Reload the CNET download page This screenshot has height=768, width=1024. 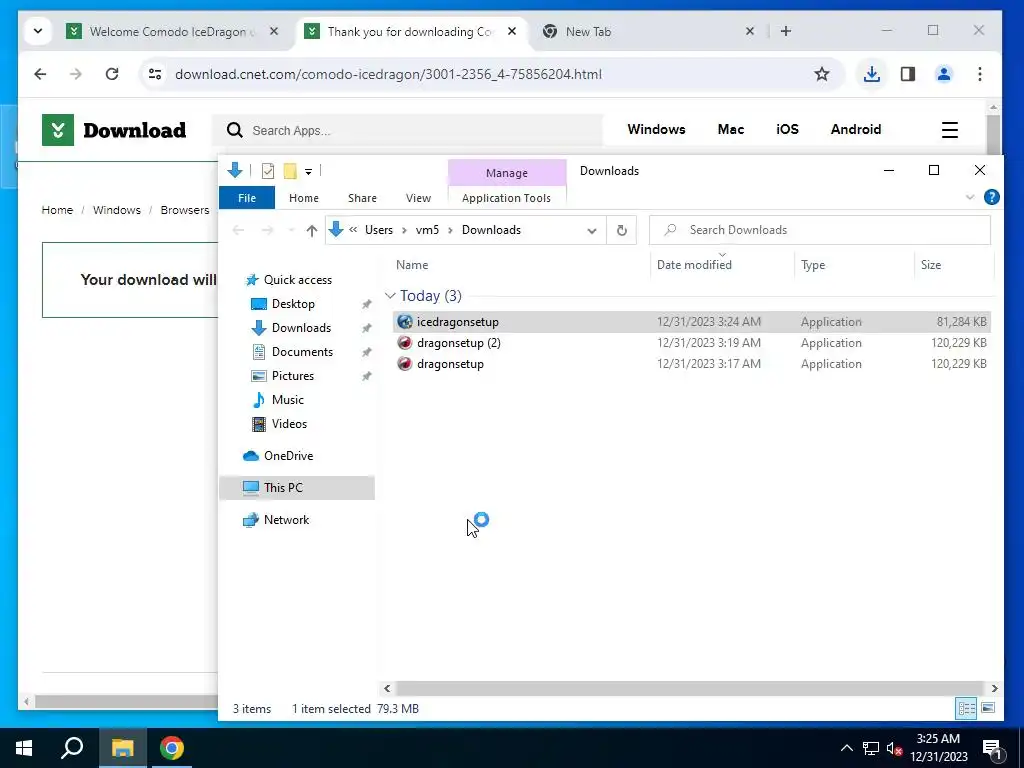[112, 74]
